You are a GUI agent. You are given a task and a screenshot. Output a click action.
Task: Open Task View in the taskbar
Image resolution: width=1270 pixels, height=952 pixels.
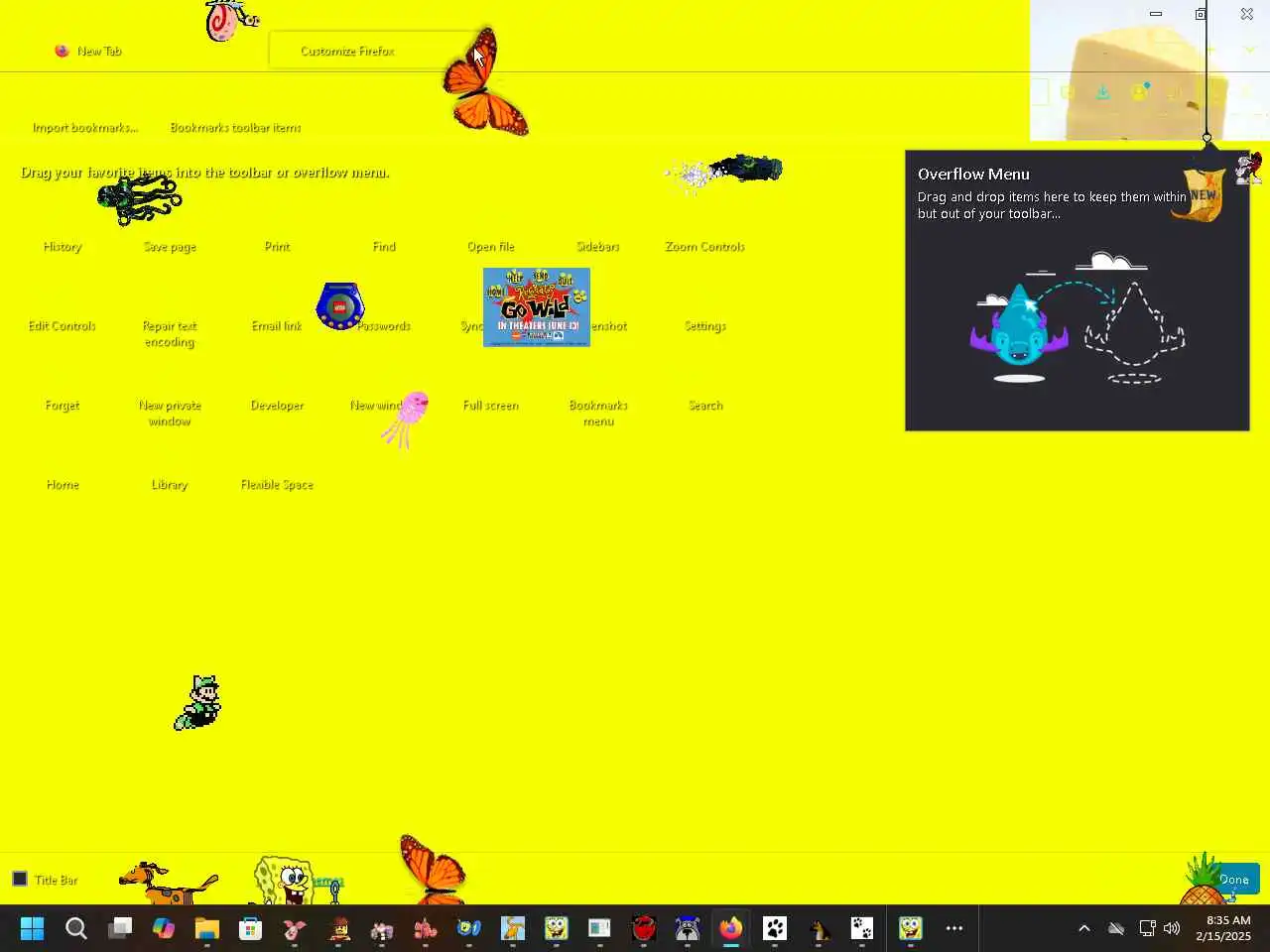point(120,928)
